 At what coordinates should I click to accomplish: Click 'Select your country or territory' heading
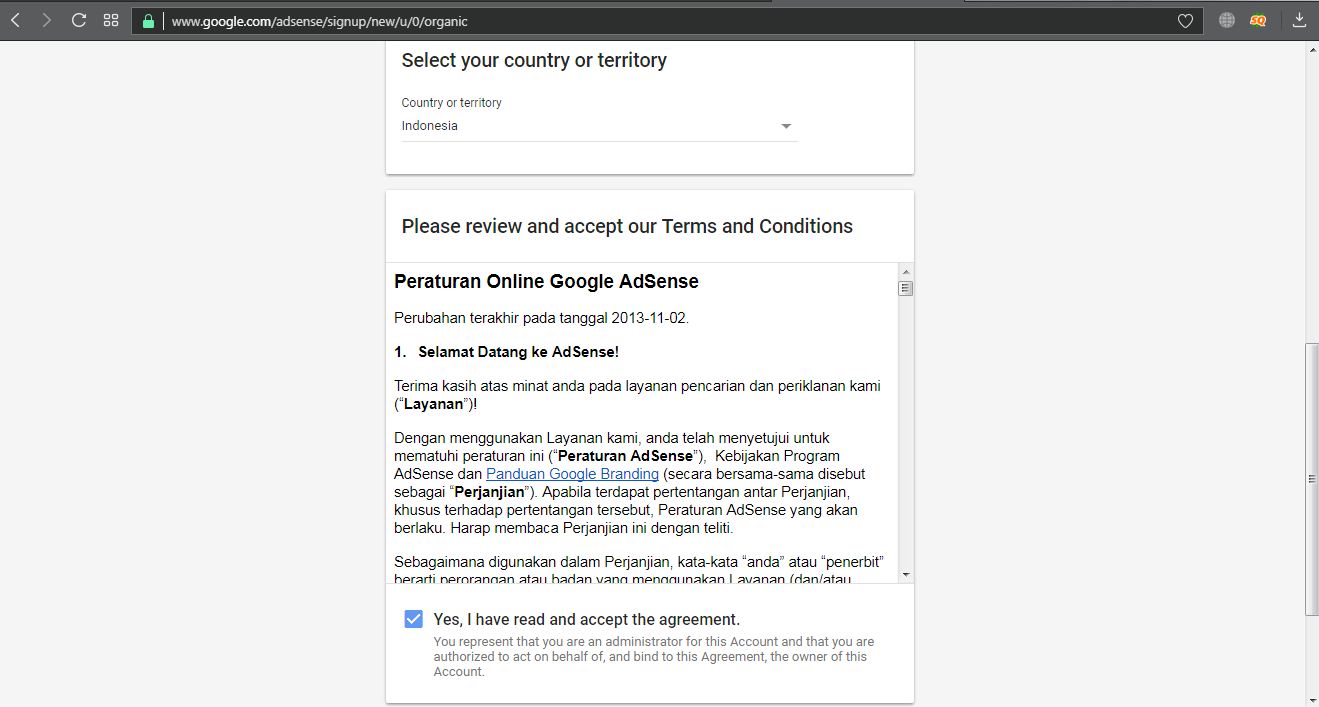[x=534, y=61]
